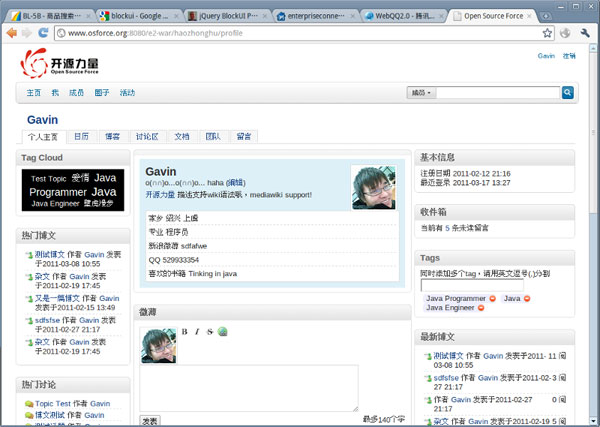Click in the search text field
The width and height of the screenshot is (600, 427).
pyautogui.click(x=498, y=93)
